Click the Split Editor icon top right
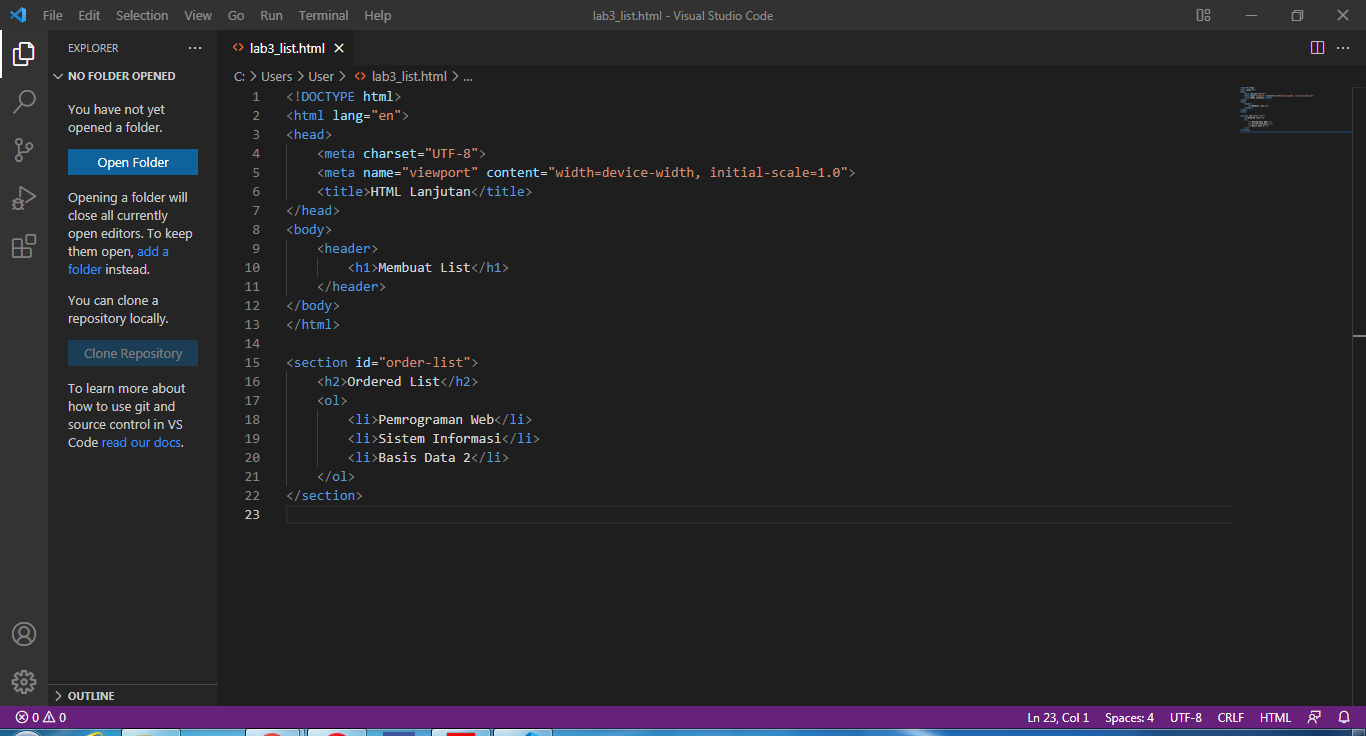 pos(1317,47)
